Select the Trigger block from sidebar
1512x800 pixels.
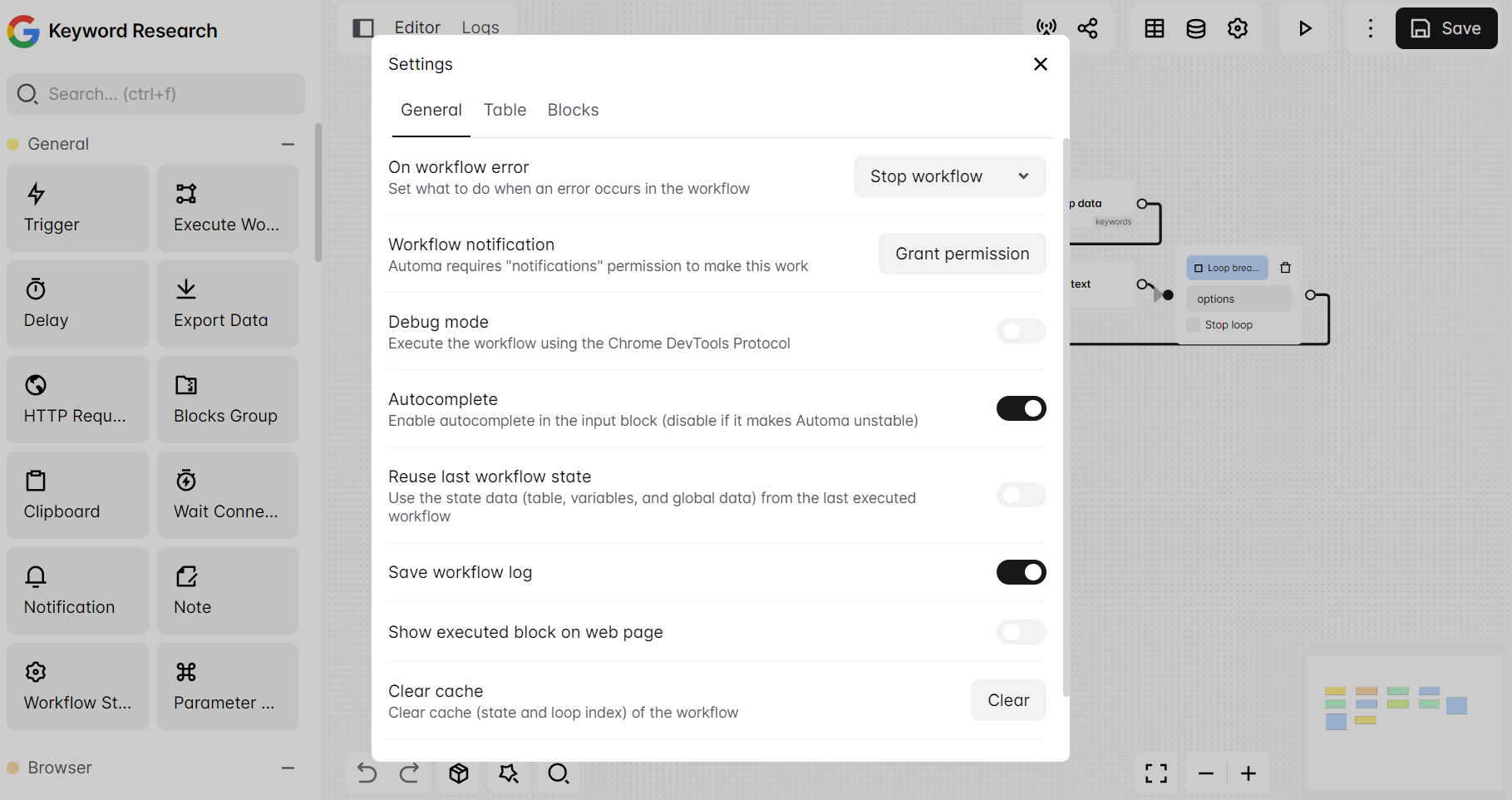tap(77, 208)
